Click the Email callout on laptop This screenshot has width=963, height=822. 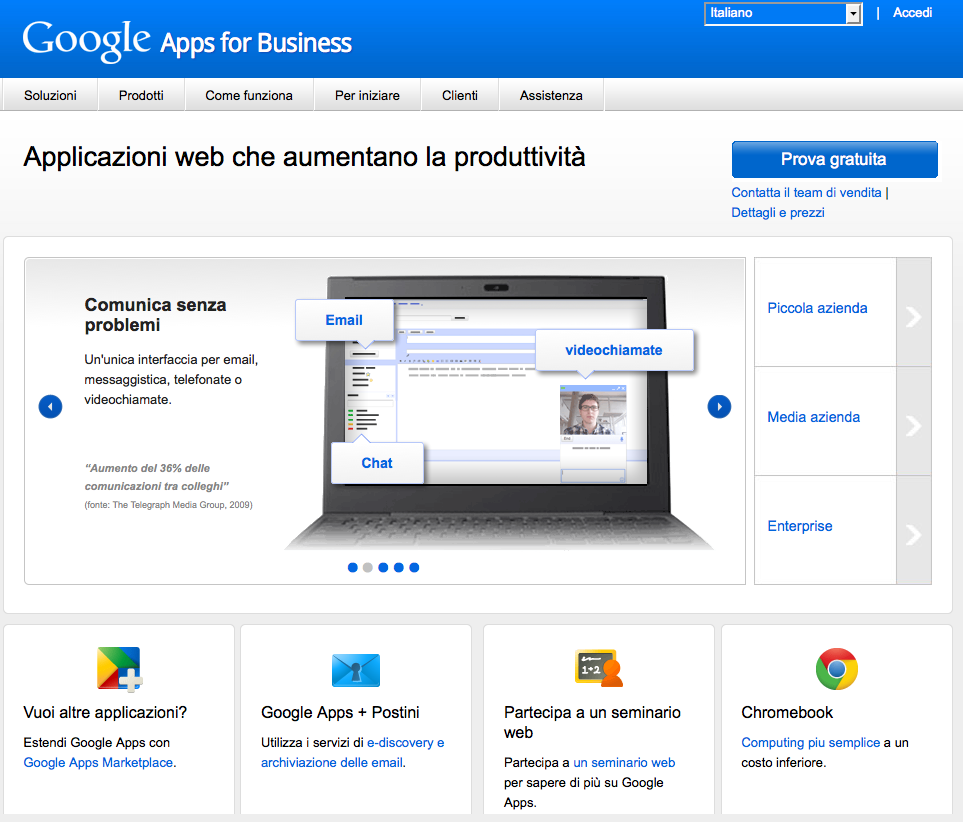pos(344,320)
